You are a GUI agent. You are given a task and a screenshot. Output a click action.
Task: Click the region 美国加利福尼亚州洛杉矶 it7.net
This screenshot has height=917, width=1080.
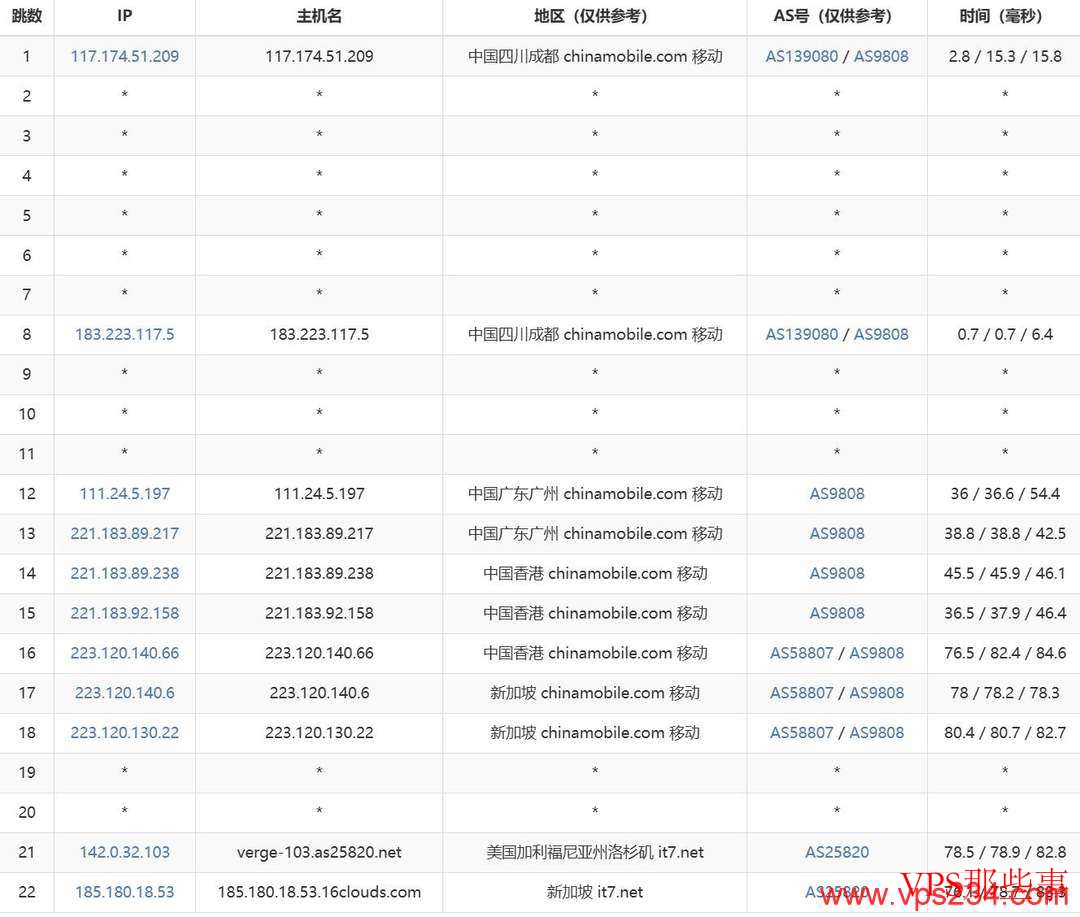(594, 852)
